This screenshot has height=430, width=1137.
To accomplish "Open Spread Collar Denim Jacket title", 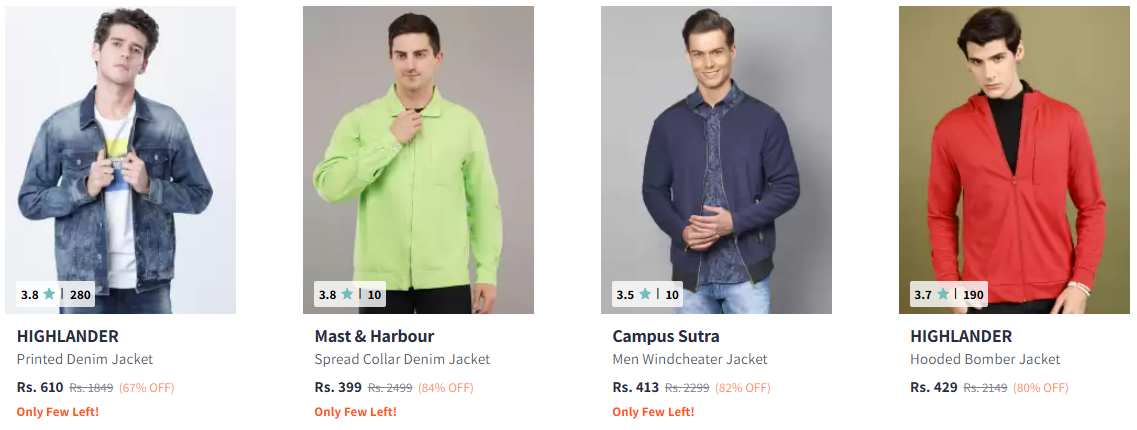I will [402, 360].
